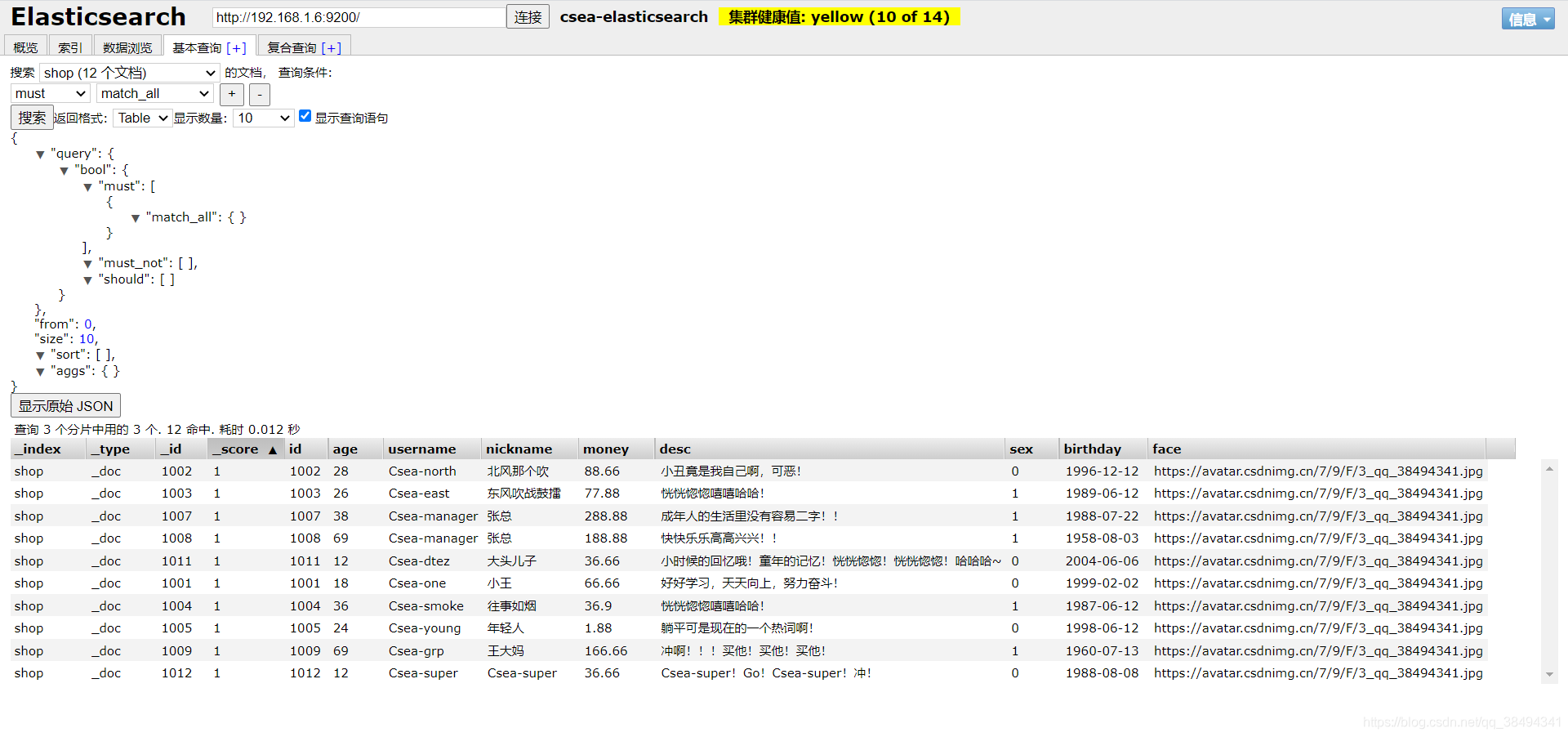Toggle 显示查询语句 checkbox
This screenshot has width=1568, height=737.
305,116
